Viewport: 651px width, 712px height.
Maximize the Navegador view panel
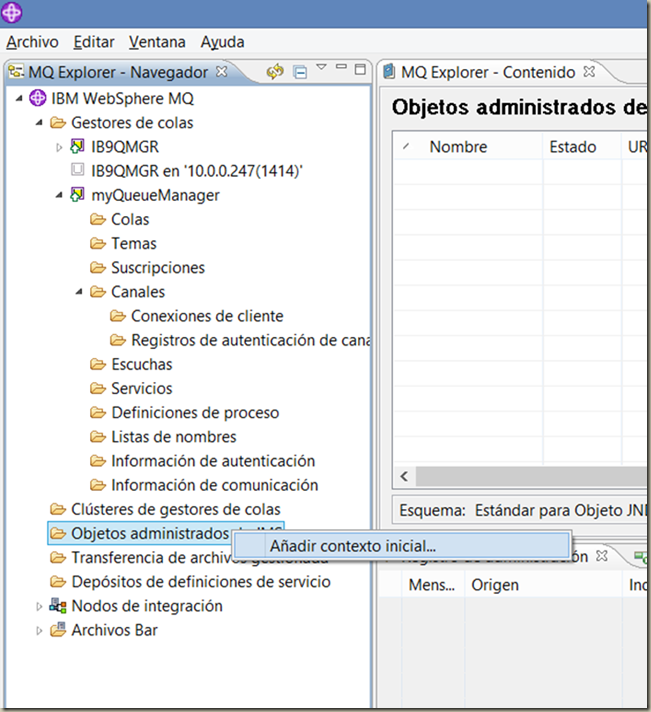360,69
